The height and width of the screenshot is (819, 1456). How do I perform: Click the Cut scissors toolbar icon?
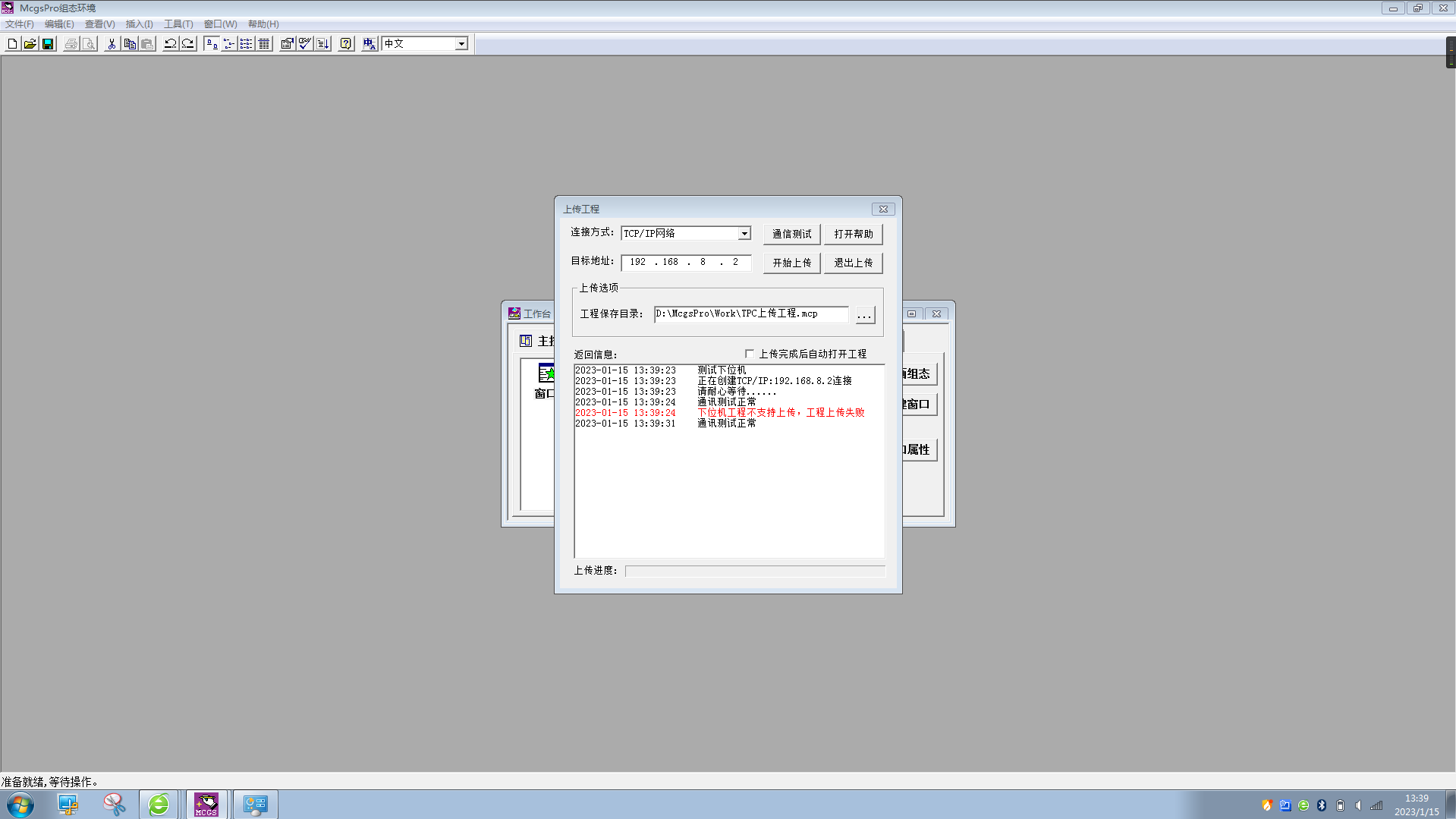click(x=112, y=44)
